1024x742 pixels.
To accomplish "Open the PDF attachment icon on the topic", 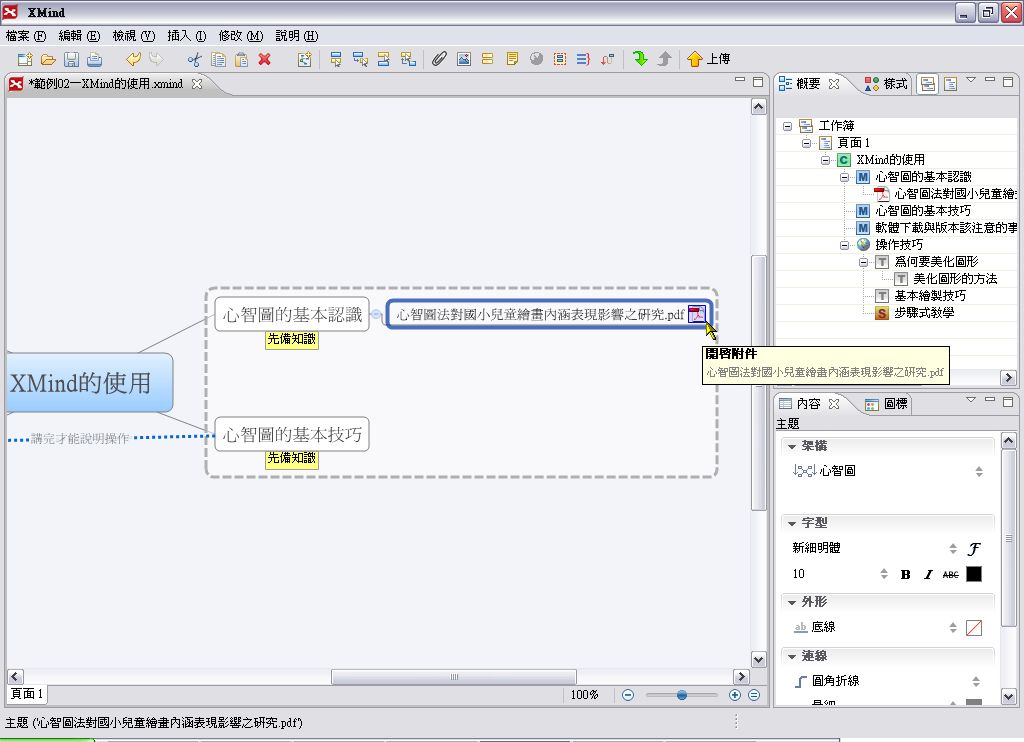I will pos(697,314).
